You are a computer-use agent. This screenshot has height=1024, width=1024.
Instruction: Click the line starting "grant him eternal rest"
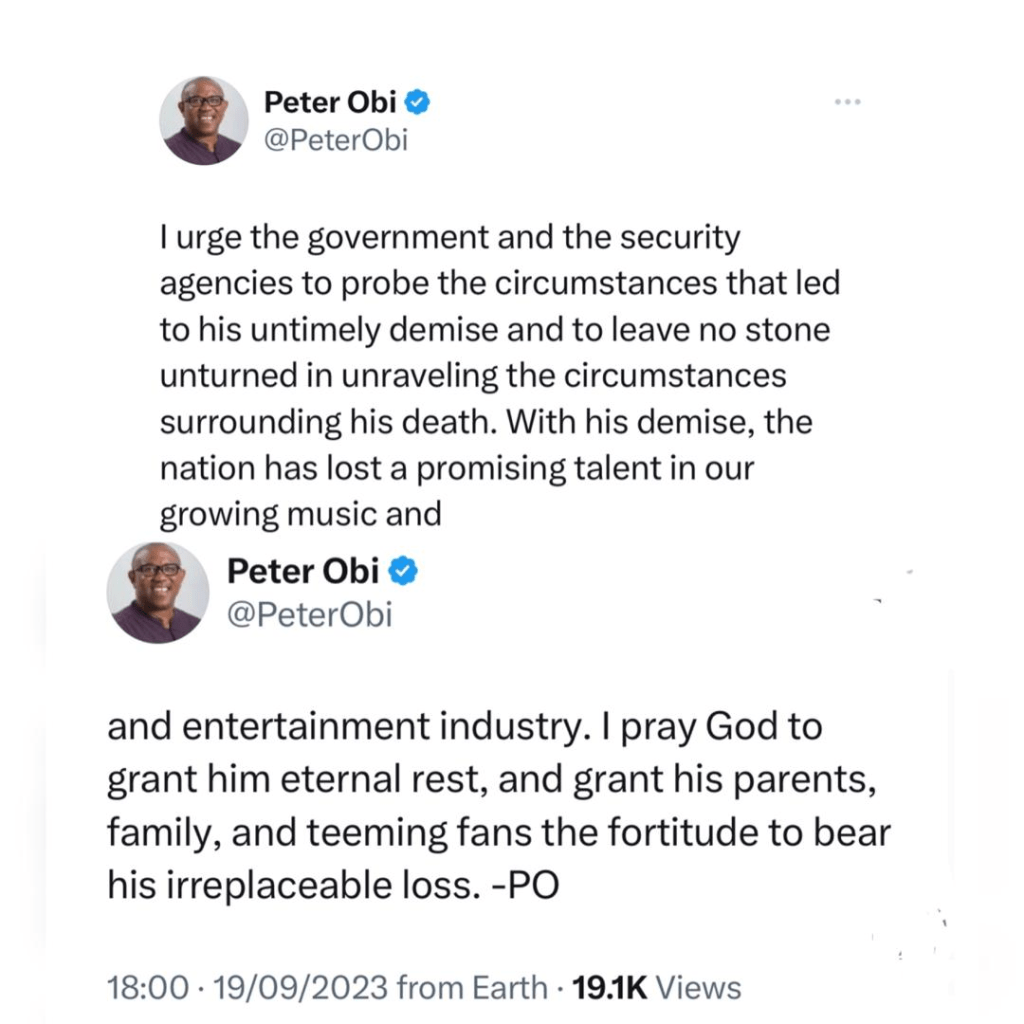point(492,780)
